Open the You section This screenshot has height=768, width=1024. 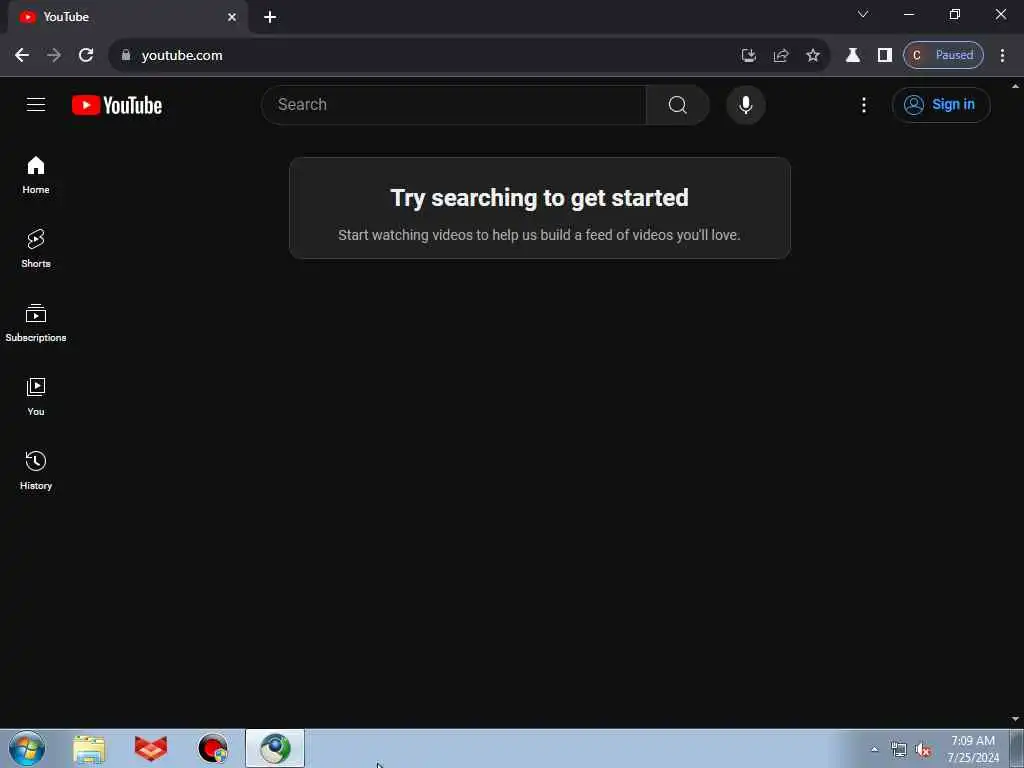[x=36, y=396]
